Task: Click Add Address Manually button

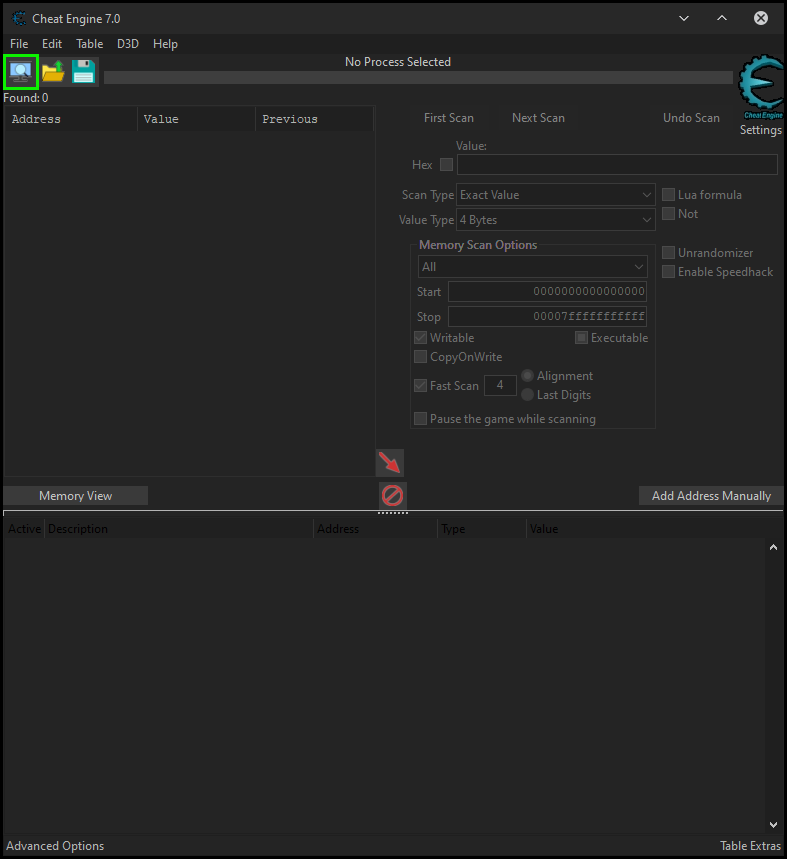Action: pos(711,496)
